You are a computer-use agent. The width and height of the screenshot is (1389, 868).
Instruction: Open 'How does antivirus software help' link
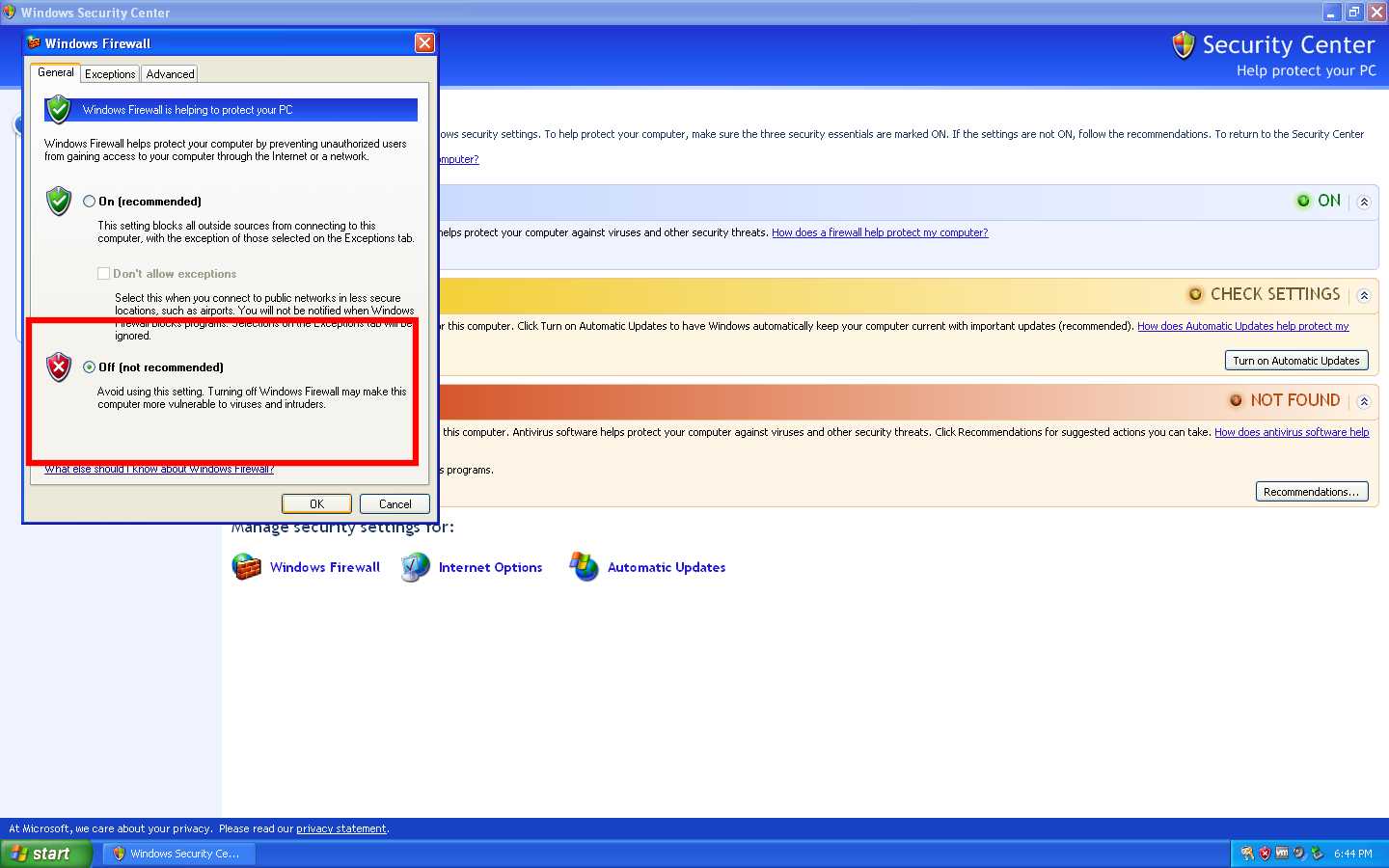point(1292,432)
